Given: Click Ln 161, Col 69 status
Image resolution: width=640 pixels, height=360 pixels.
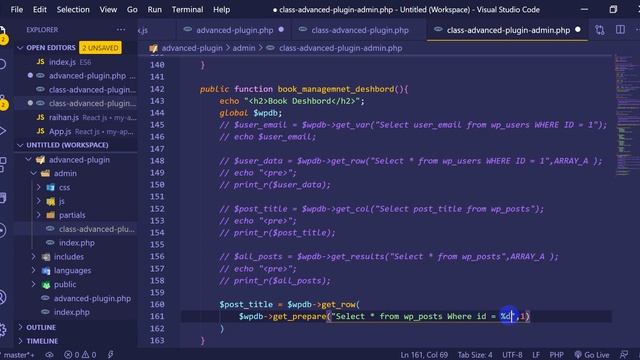Looking at the screenshot, I should point(424,355).
